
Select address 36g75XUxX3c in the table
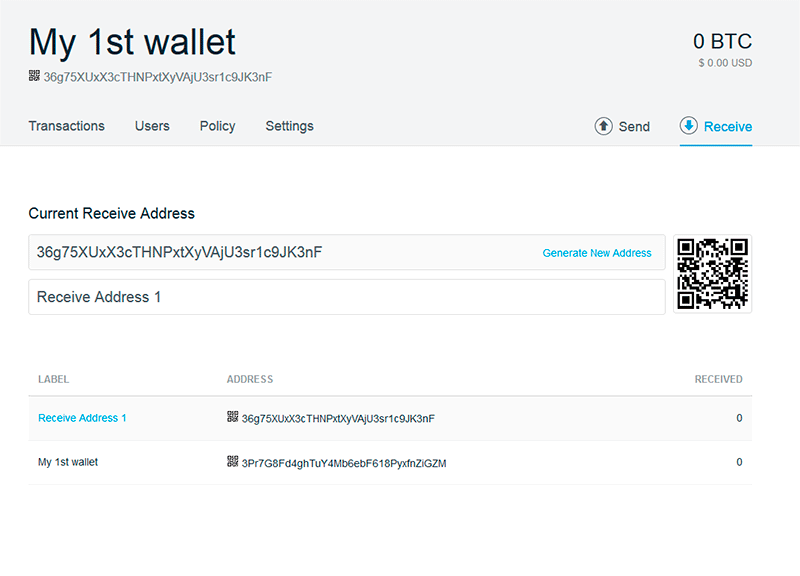coord(338,418)
